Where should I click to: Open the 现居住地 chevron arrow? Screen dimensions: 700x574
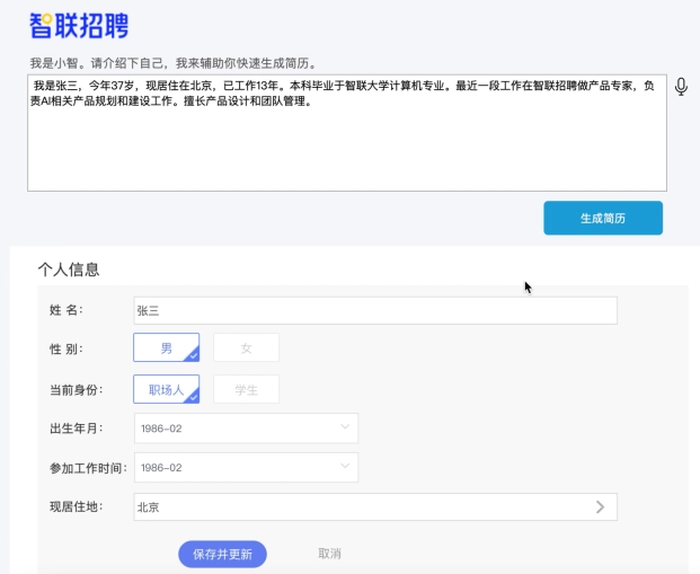click(600, 507)
